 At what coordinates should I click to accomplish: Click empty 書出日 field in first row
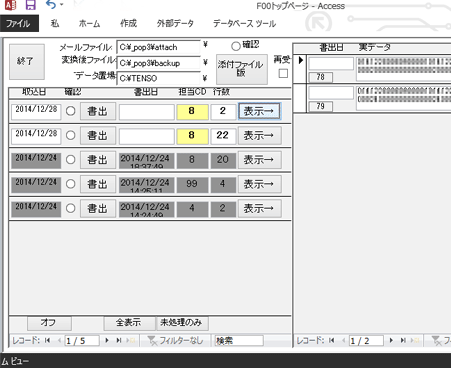tap(147, 112)
